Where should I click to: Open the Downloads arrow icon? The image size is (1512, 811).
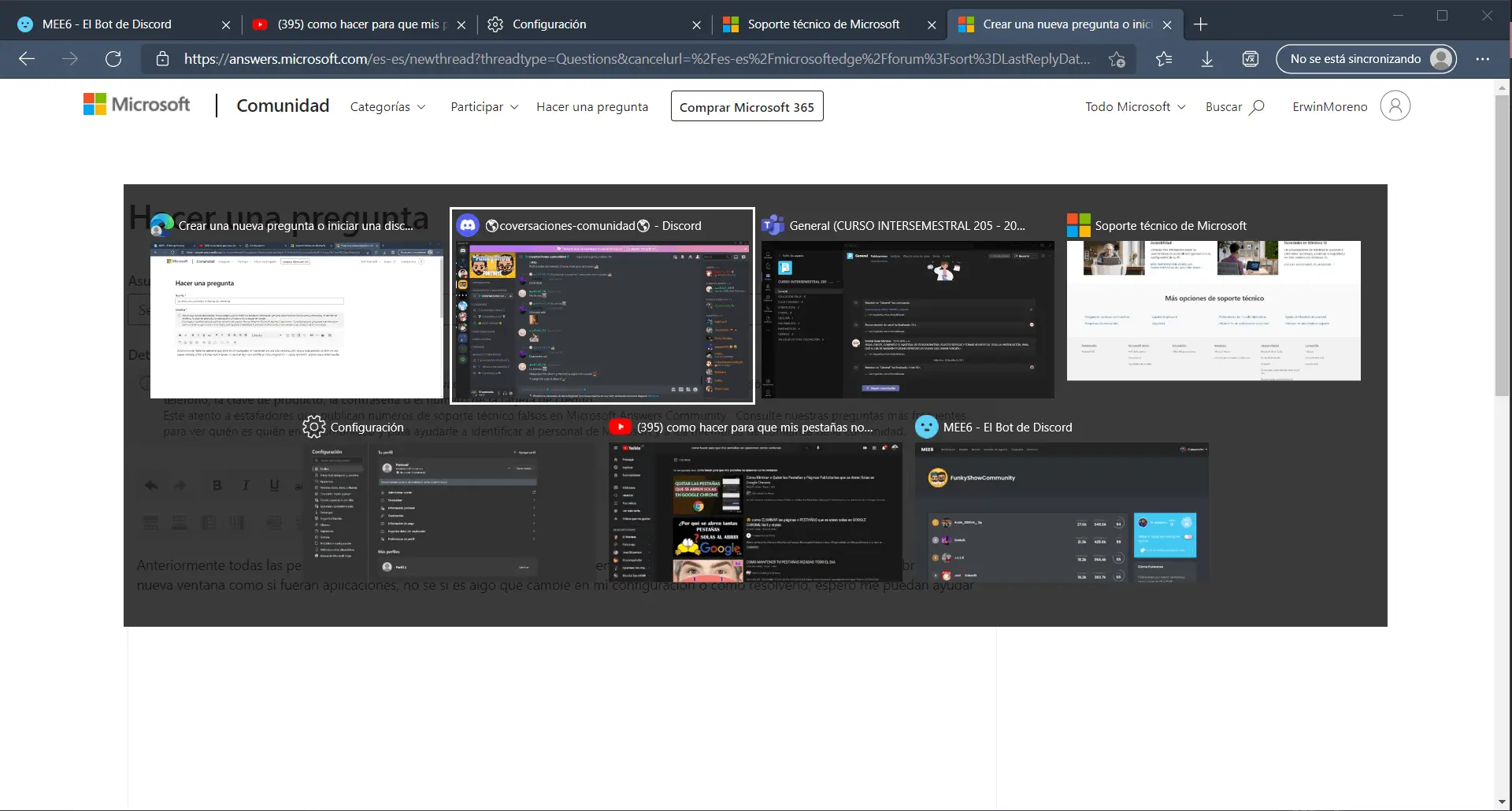[1206, 59]
